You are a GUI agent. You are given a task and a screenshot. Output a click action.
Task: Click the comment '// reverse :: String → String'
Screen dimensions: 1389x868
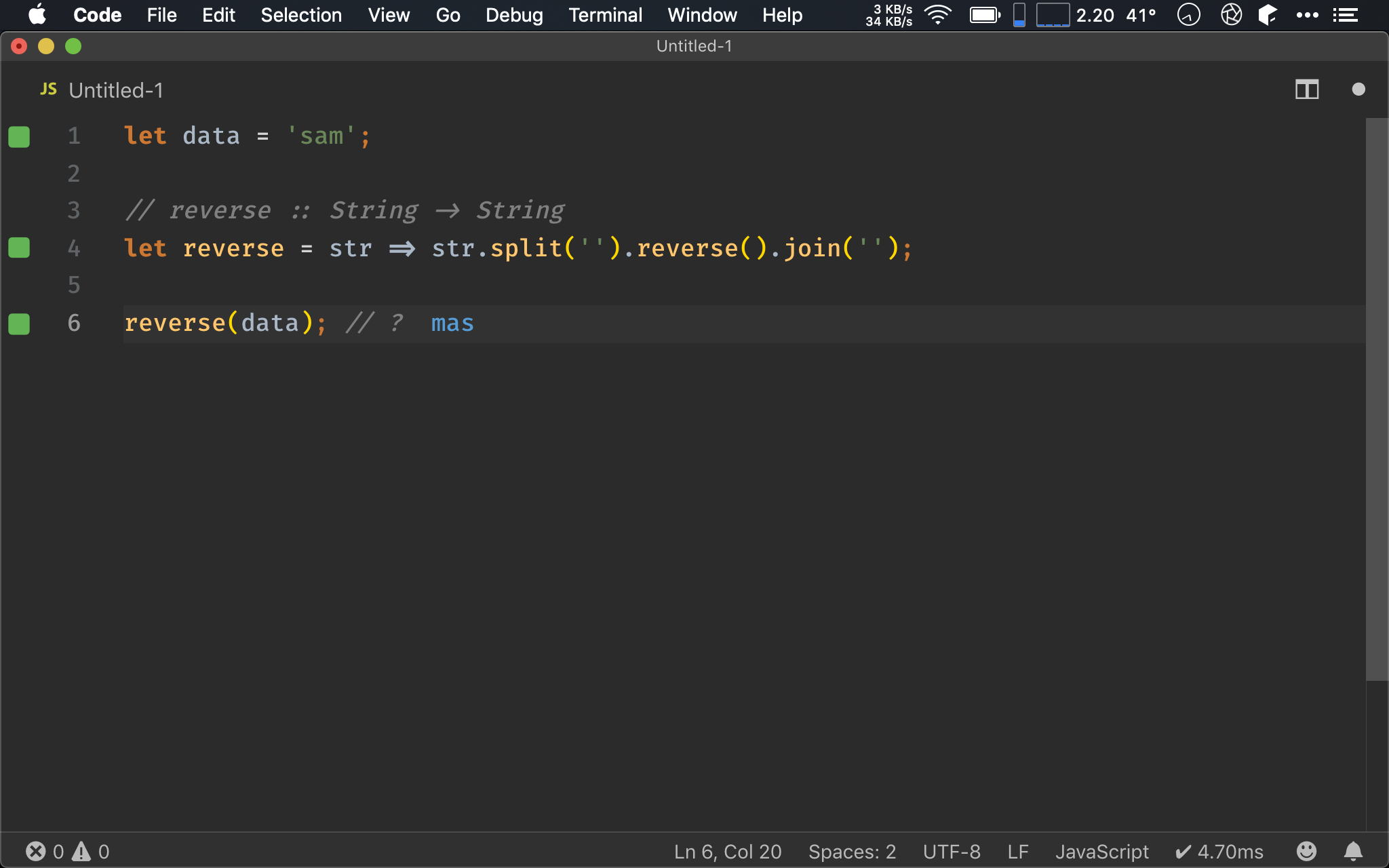pos(345,211)
